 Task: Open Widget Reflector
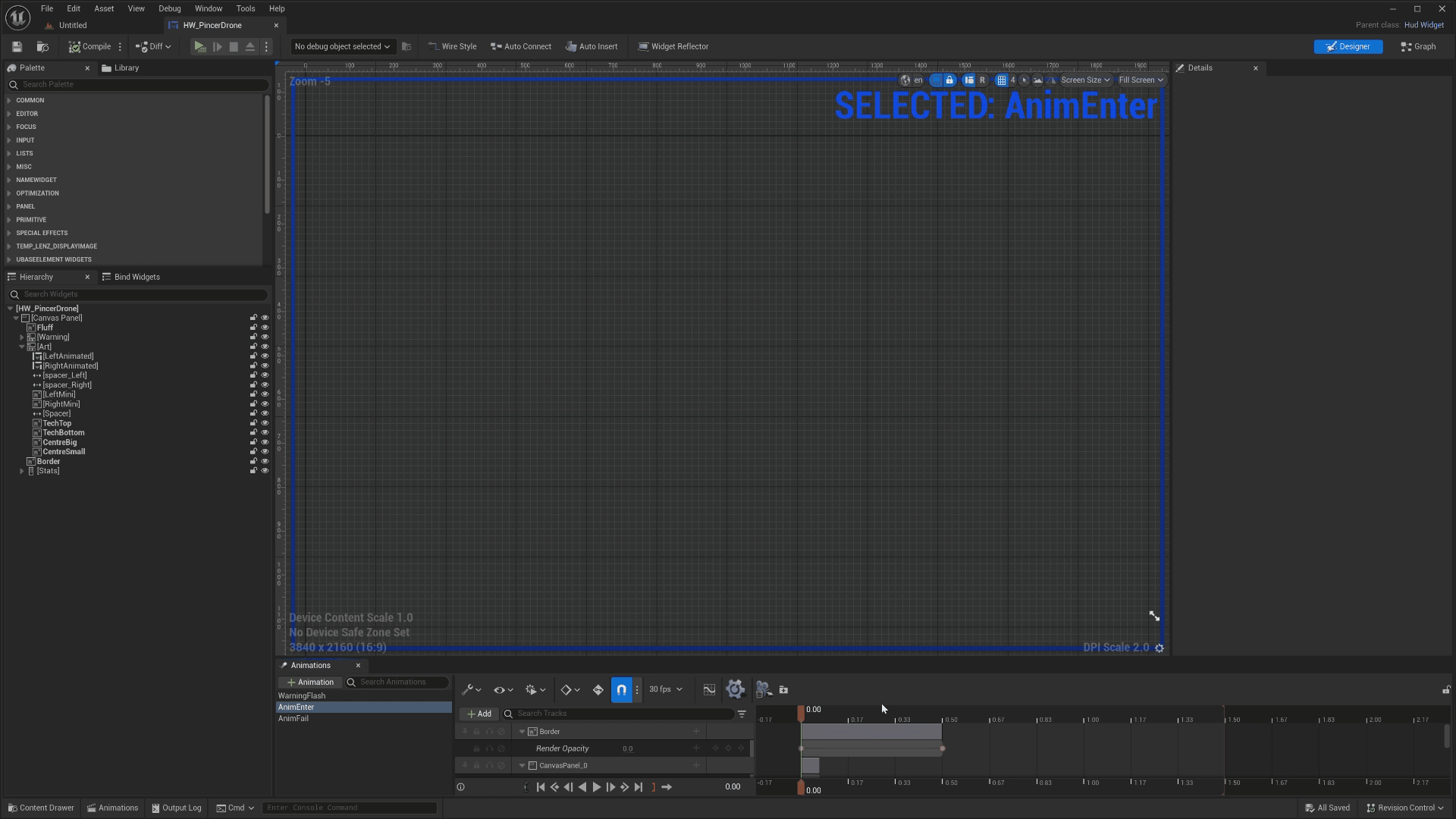point(673,47)
